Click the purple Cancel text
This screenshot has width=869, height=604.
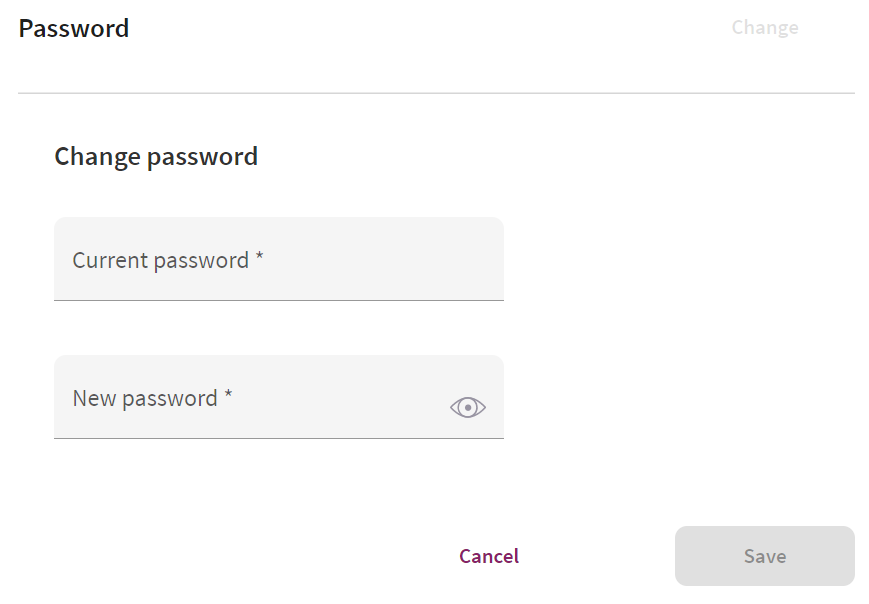click(x=489, y=556)
